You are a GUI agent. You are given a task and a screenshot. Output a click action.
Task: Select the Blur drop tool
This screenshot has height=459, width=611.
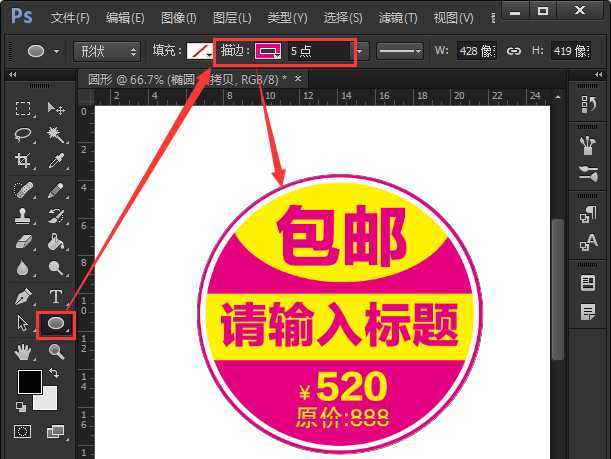tap(23, 268)
